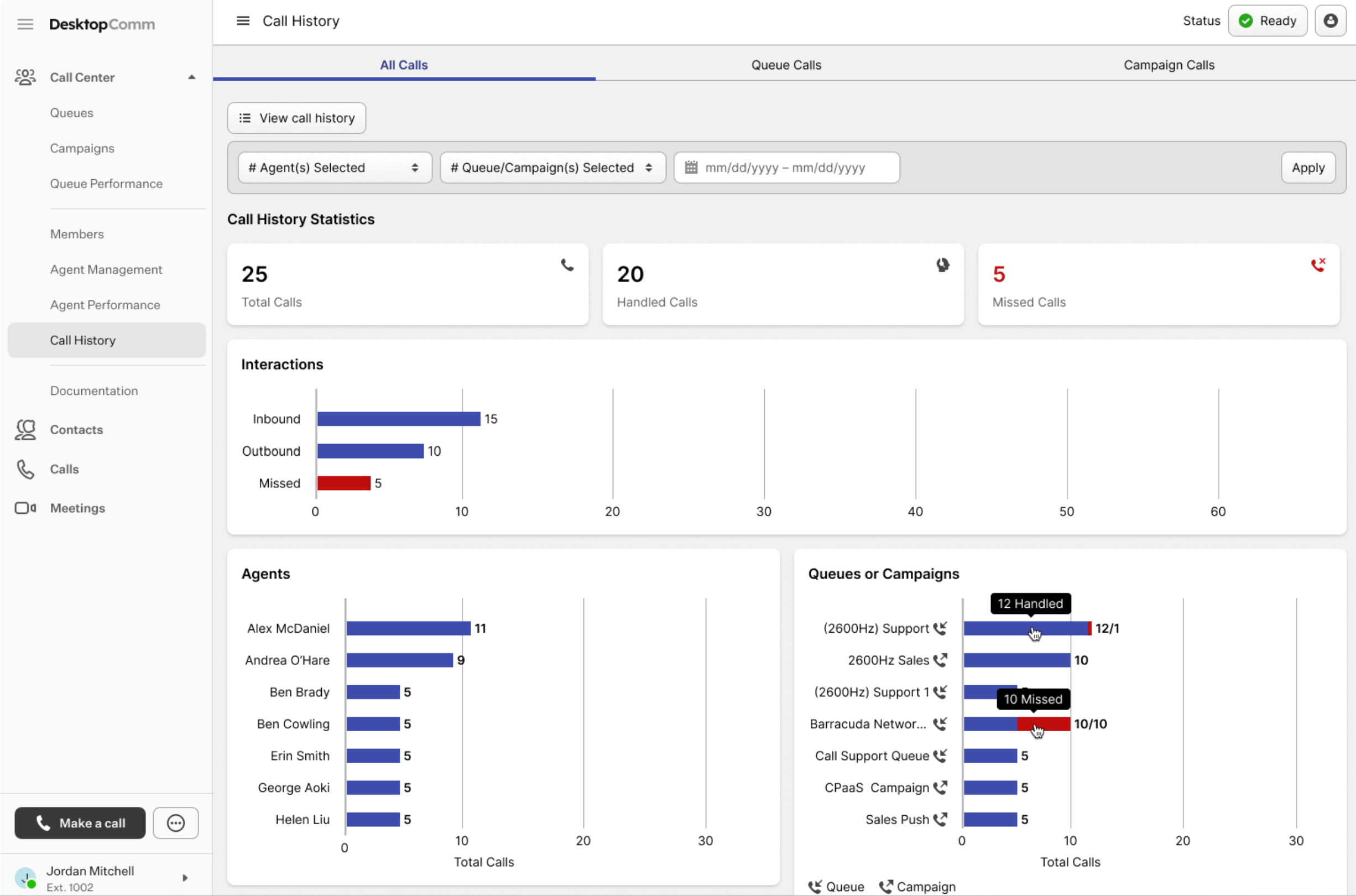
Task: Open the Agent(s) Selected dropdown
Action: coord(334,168)
